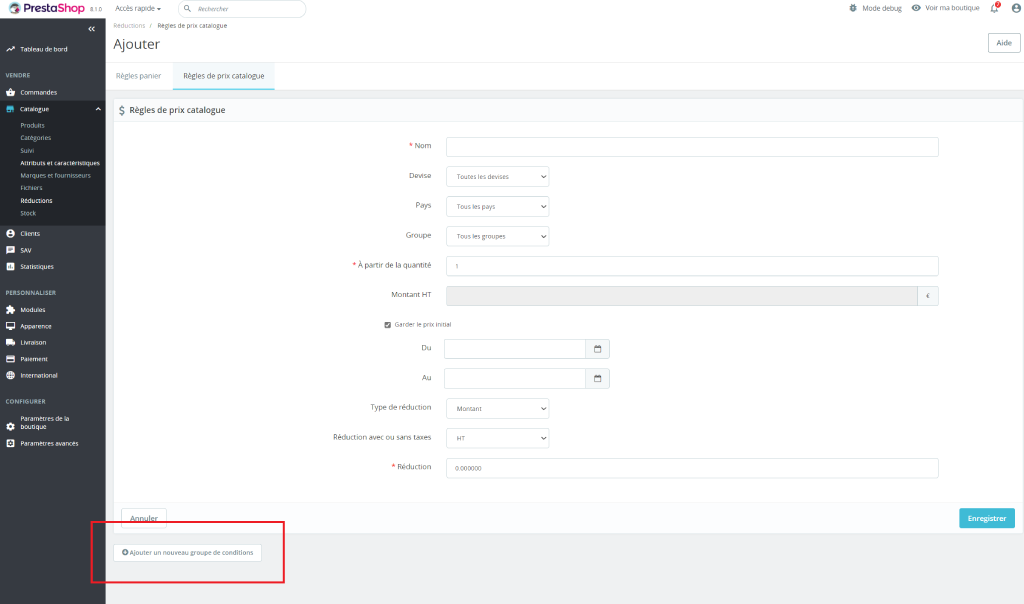Click Ajouter un nouveau groupe de conditions
This screenshot has width=1024, height=604.
[187, 552]
